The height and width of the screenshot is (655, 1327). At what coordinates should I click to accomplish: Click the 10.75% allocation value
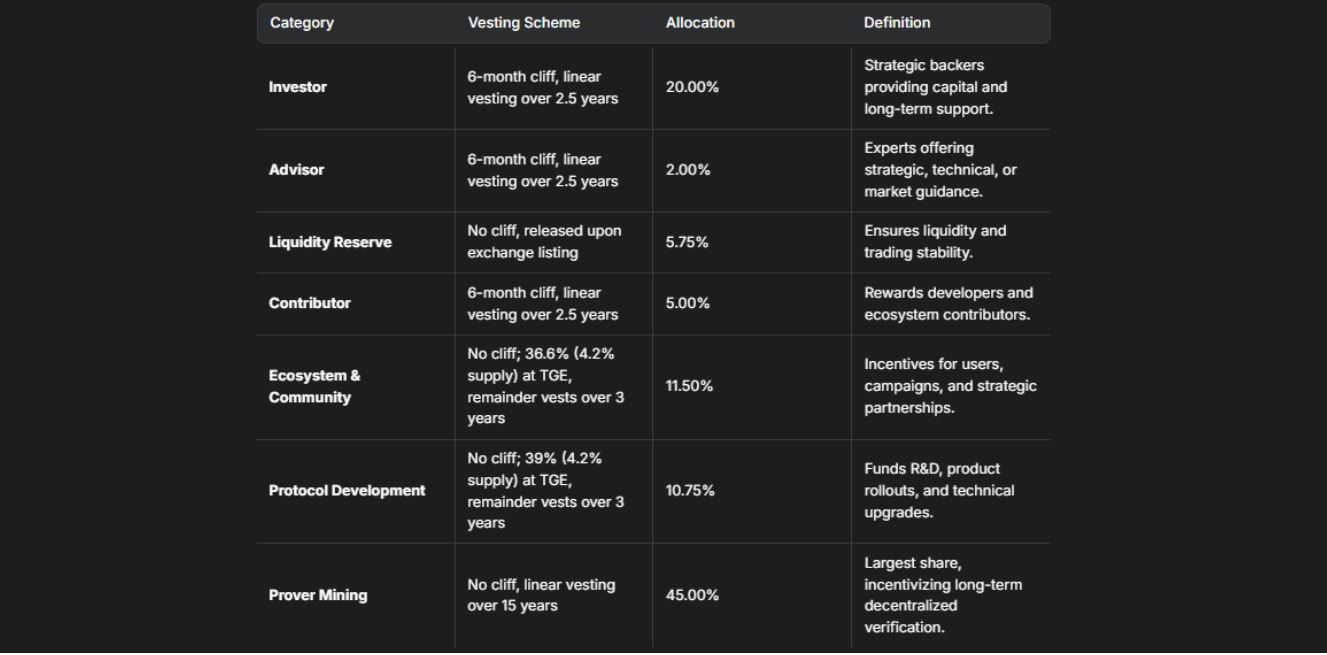pos(690,491)
